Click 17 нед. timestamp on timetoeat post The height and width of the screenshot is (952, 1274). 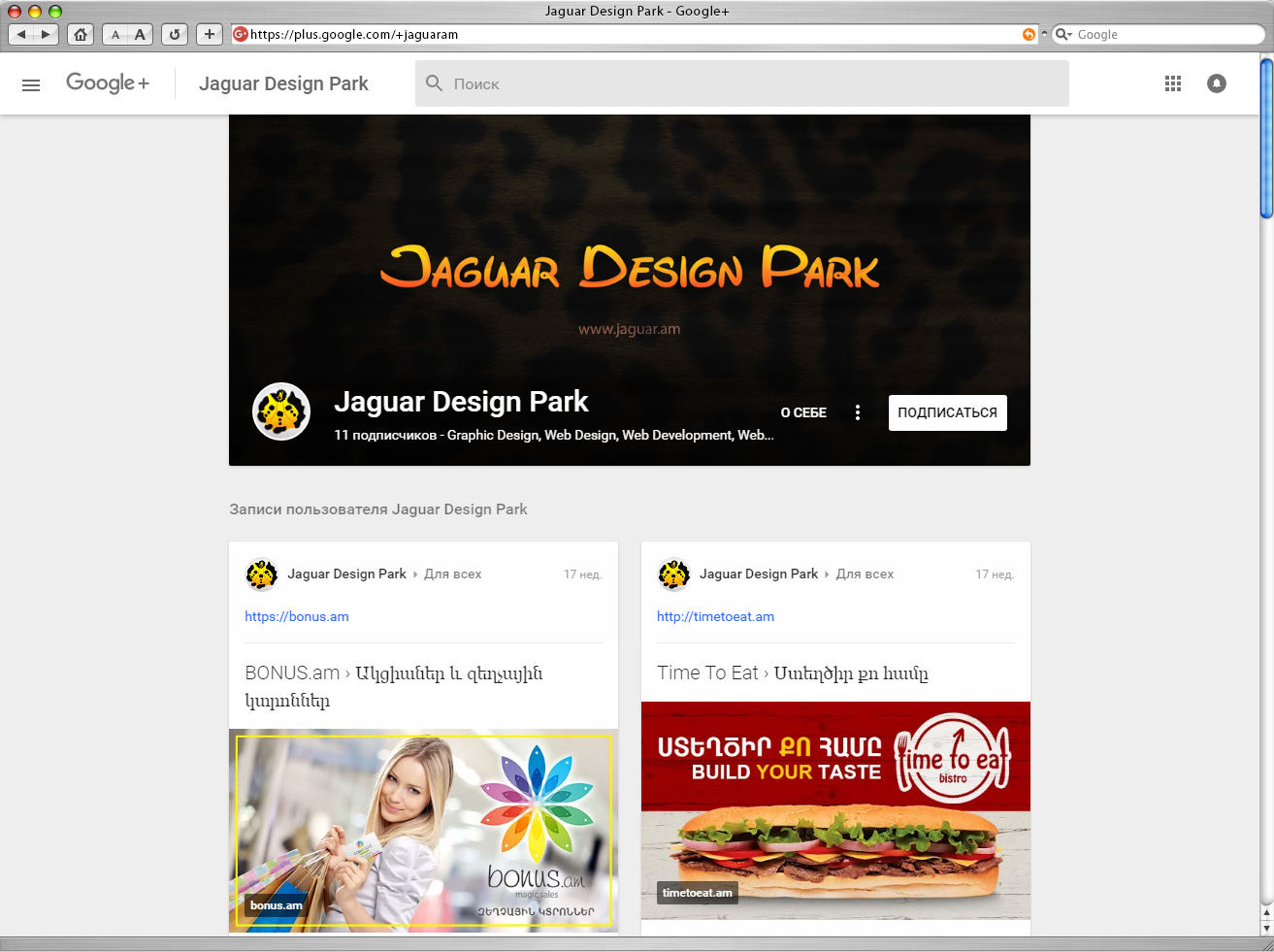(x=995, y=574)
